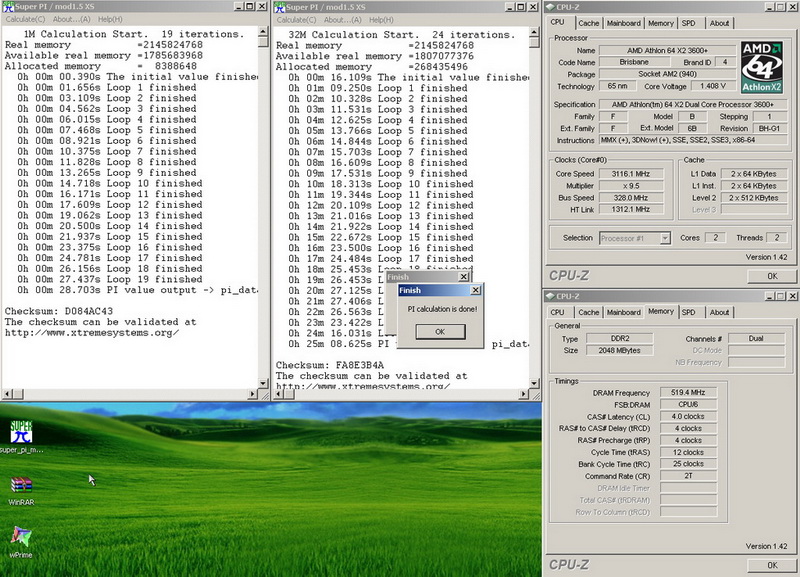
Task: Click the Command Rate value 2T
Action: tap(688, 475)
